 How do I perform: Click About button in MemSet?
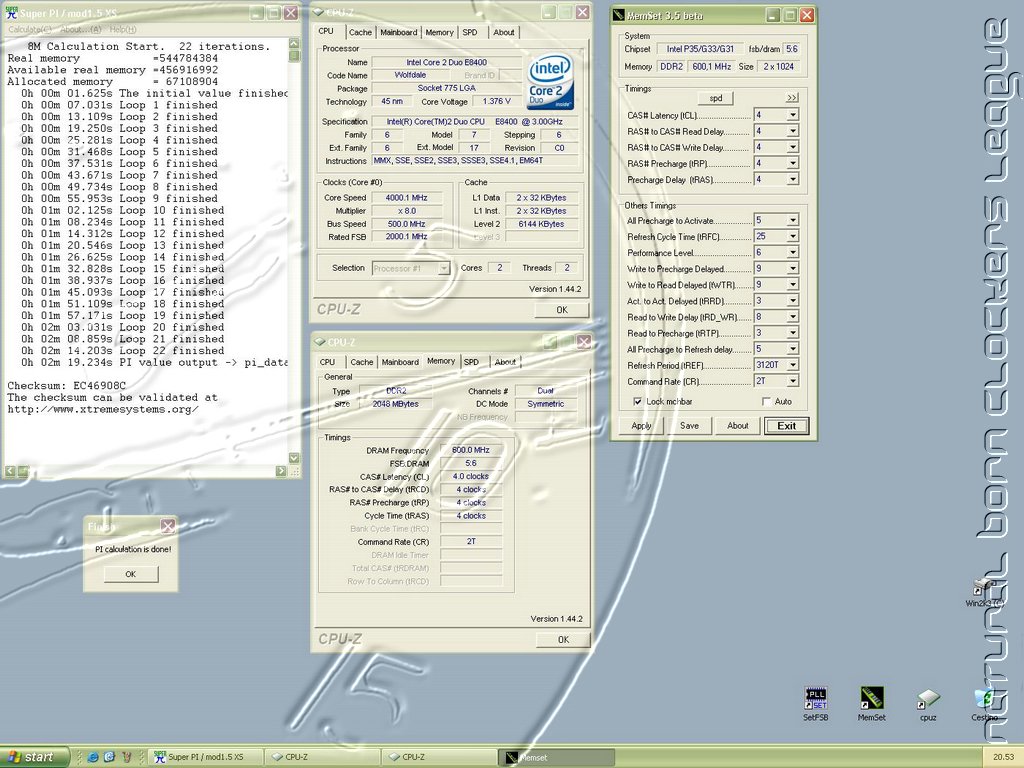click(x=737, y=426)
